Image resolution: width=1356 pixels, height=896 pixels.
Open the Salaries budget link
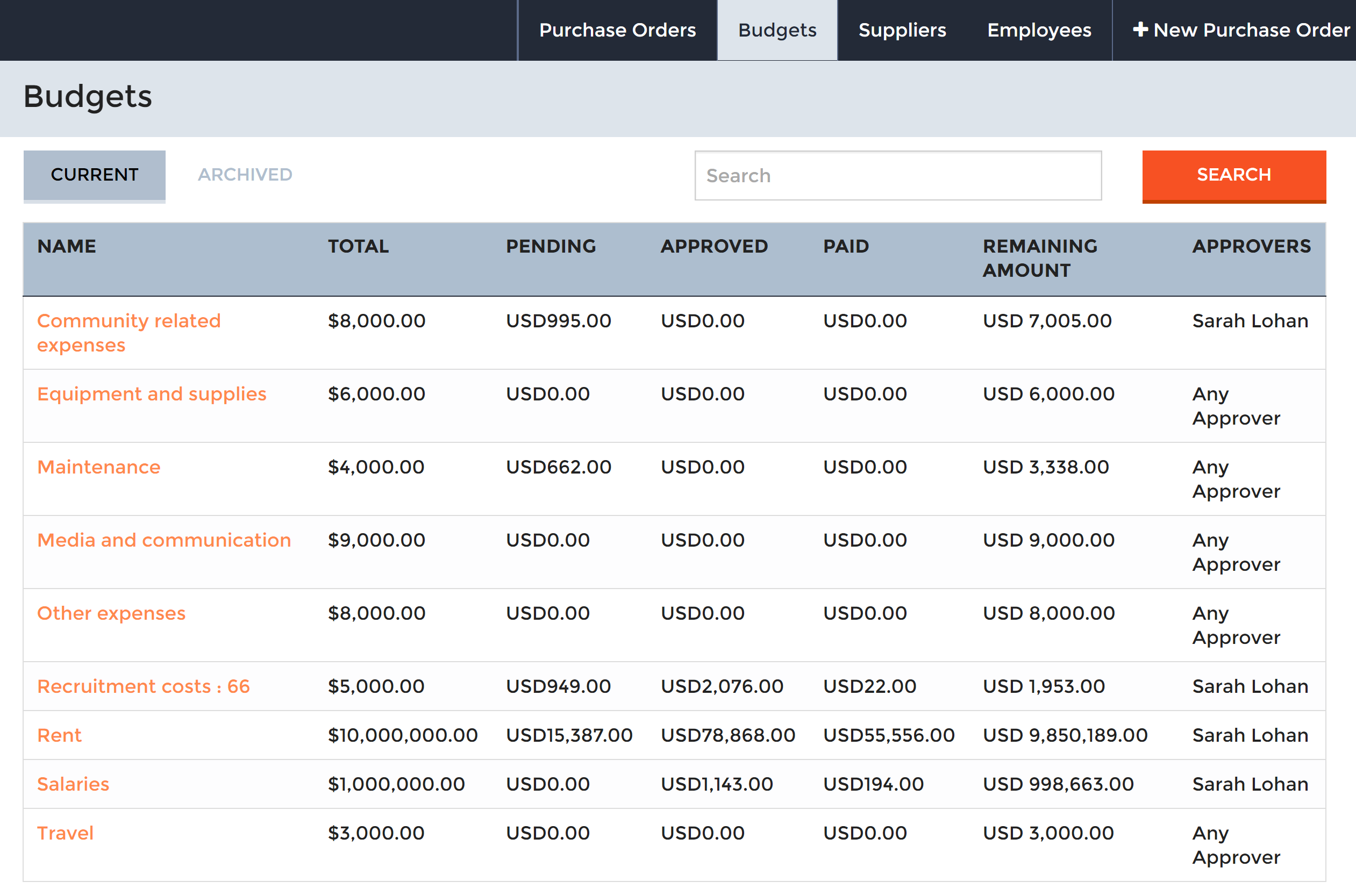[73, 784]
